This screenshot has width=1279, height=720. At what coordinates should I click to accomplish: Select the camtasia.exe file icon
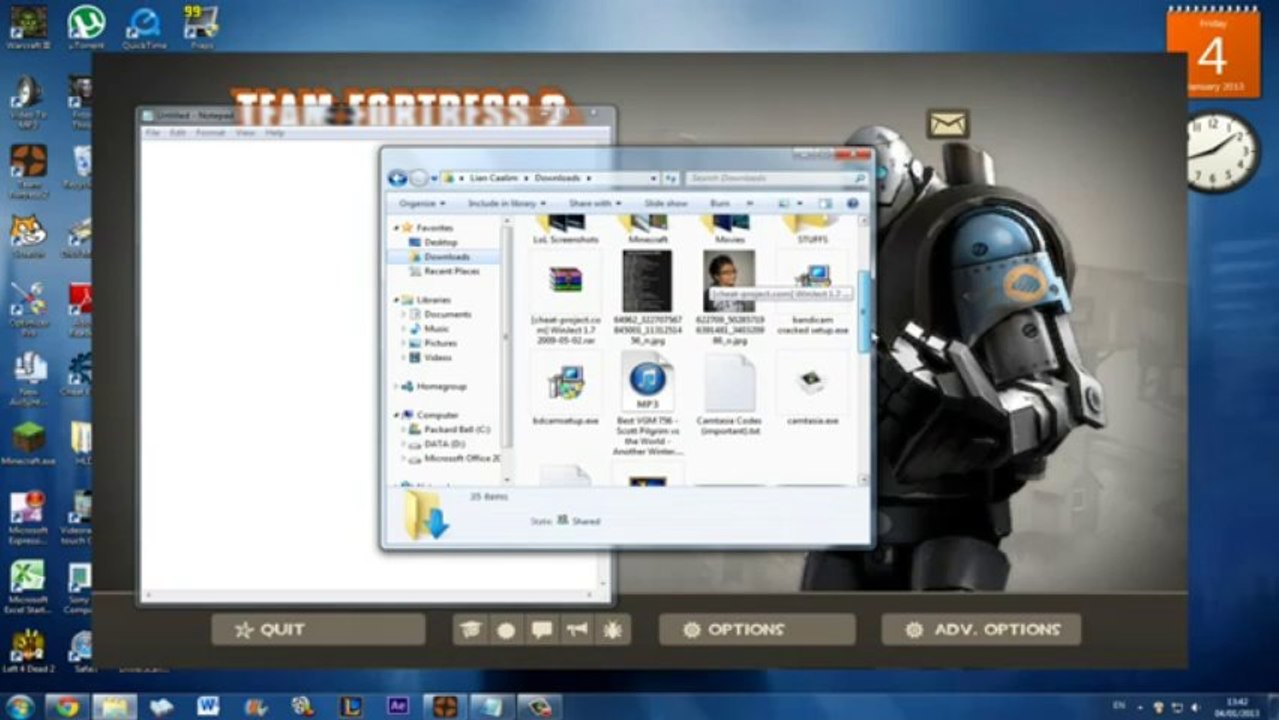810,384
